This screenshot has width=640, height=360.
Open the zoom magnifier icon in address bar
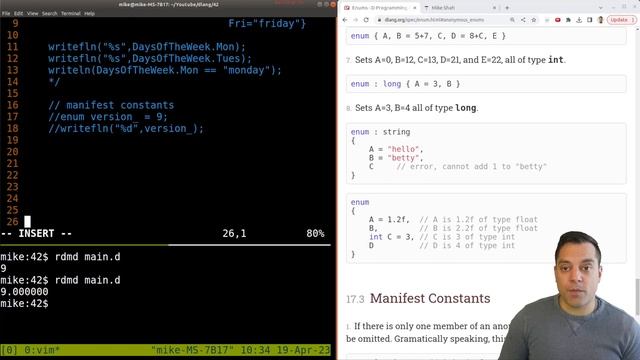pyautogui.click(x=512, y=20)
